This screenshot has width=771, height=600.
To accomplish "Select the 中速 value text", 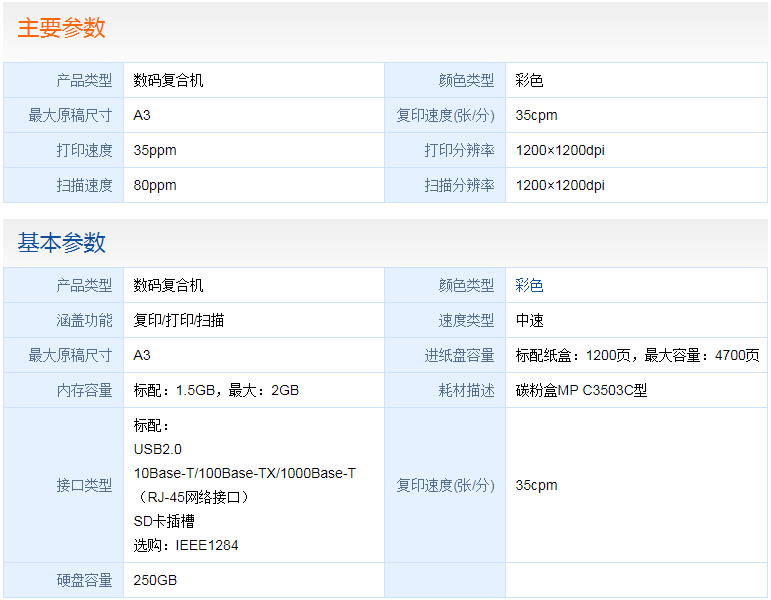I will (530, 320).
